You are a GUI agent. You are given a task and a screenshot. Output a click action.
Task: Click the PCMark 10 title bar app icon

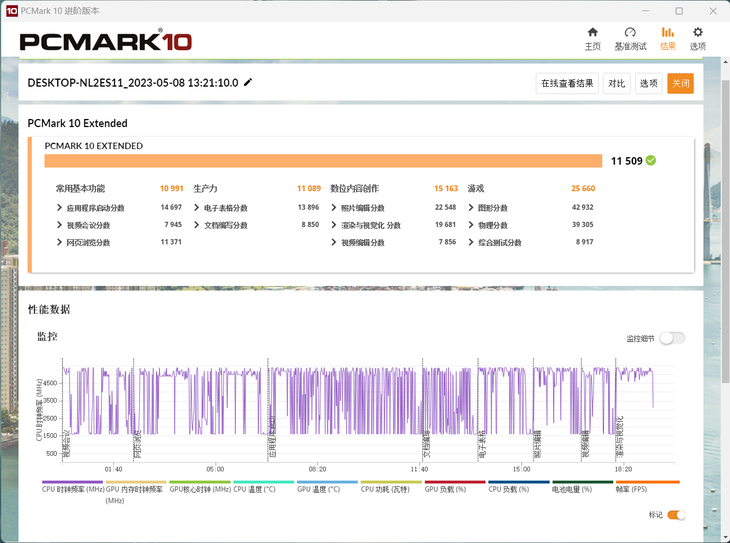[11, 11]
